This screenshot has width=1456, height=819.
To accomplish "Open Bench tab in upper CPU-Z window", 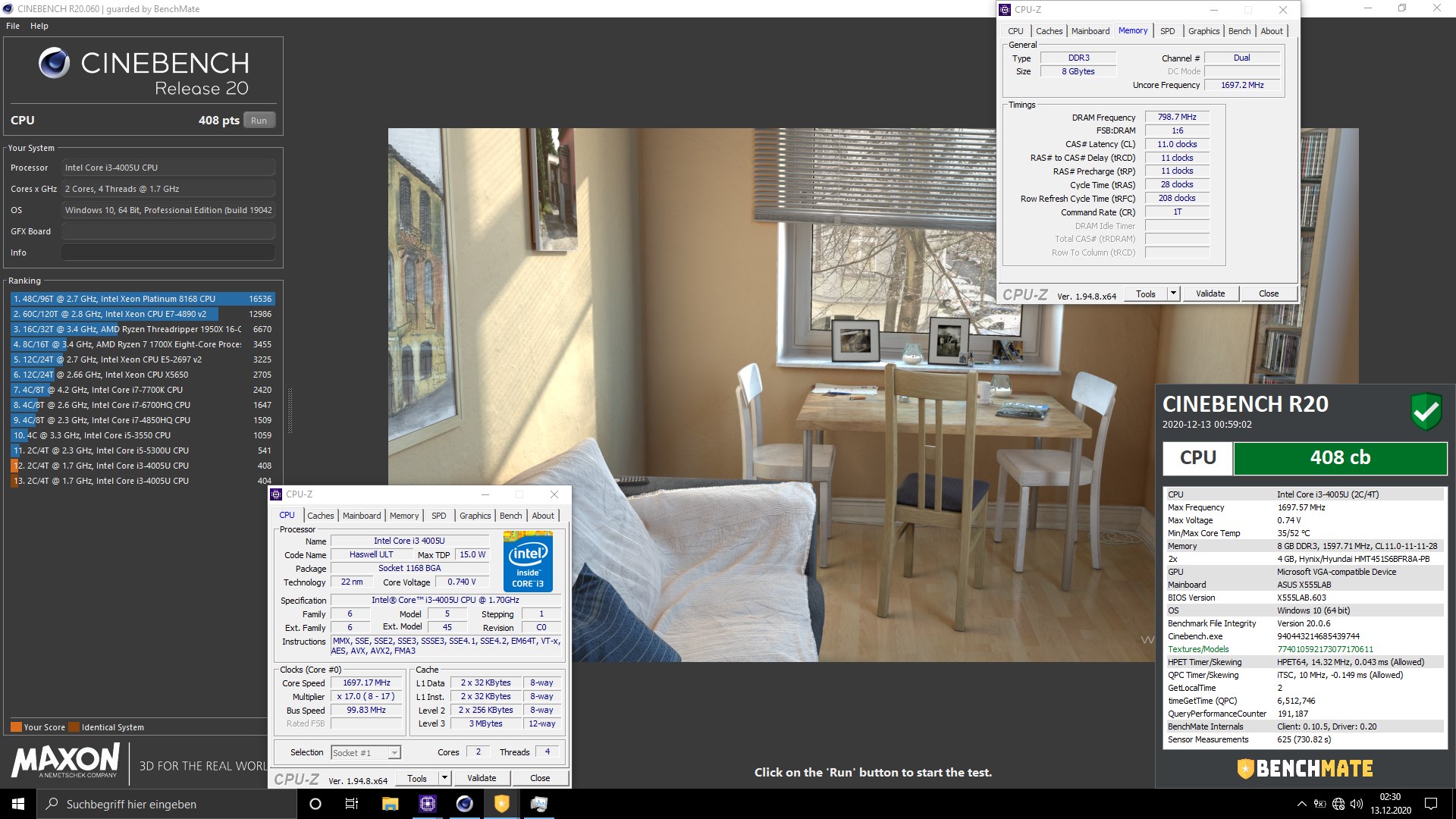I will (1239, 31).
